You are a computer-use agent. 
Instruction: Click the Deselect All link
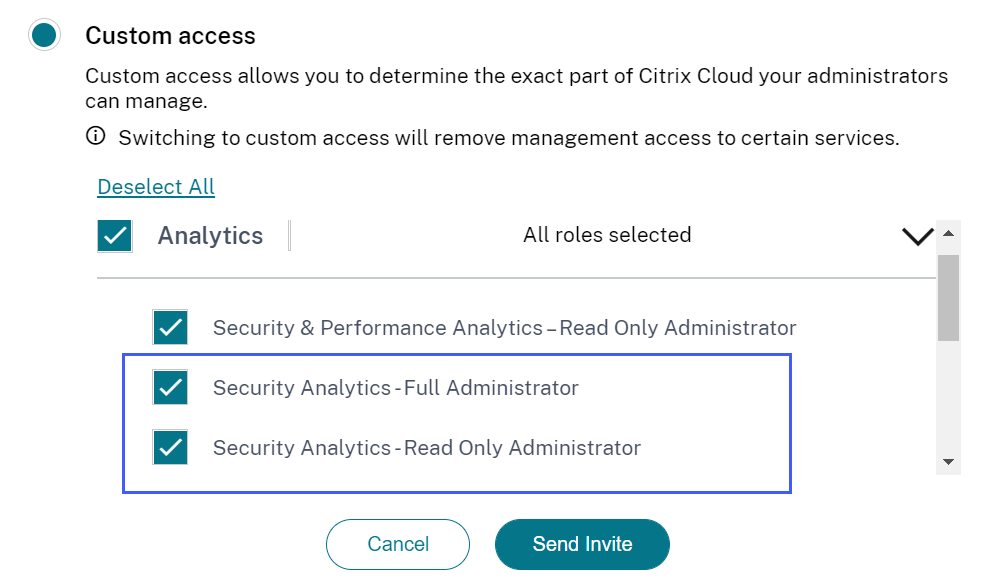coord(156,187)
